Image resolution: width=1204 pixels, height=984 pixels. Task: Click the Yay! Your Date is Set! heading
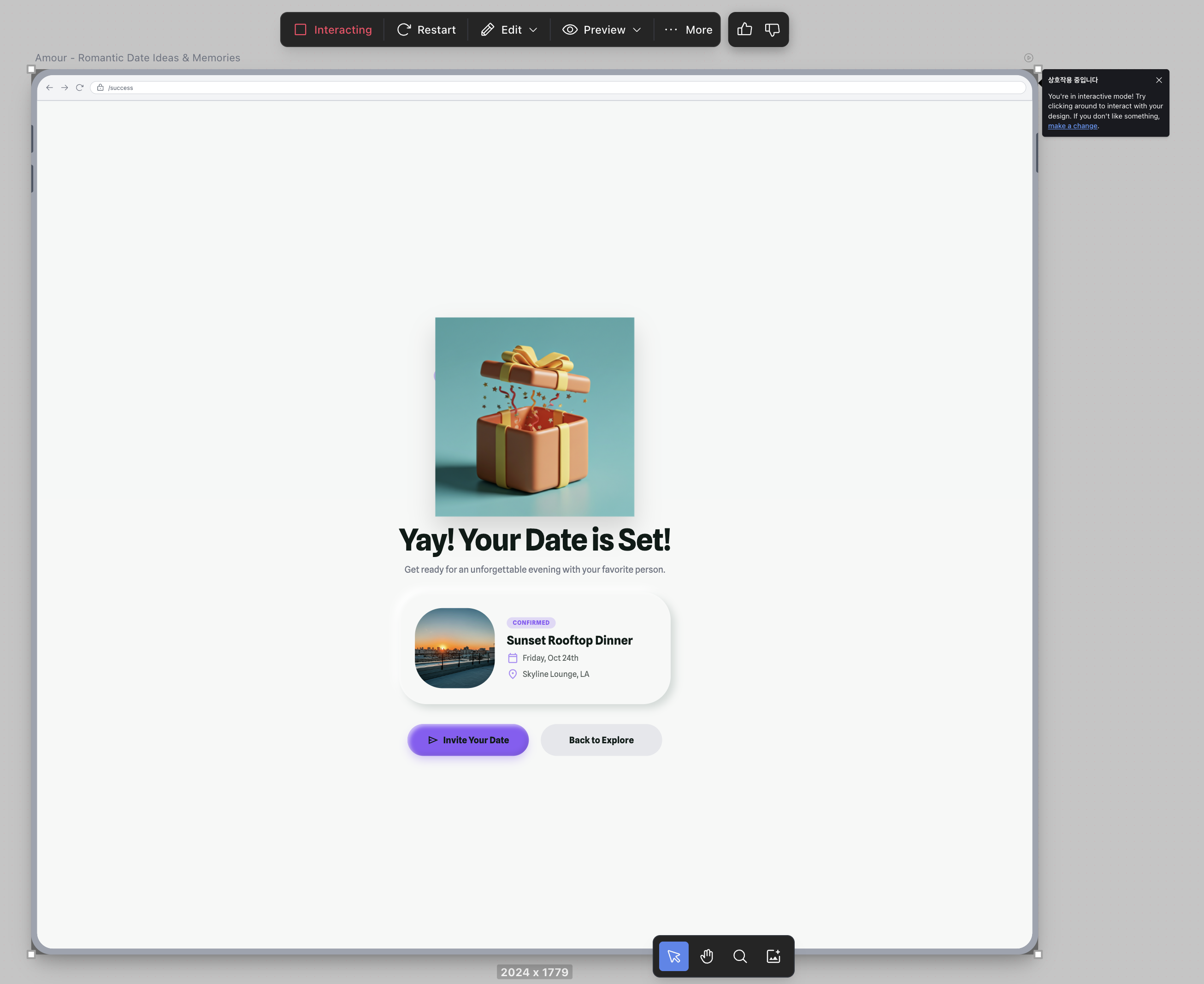(x=534, y=539)
